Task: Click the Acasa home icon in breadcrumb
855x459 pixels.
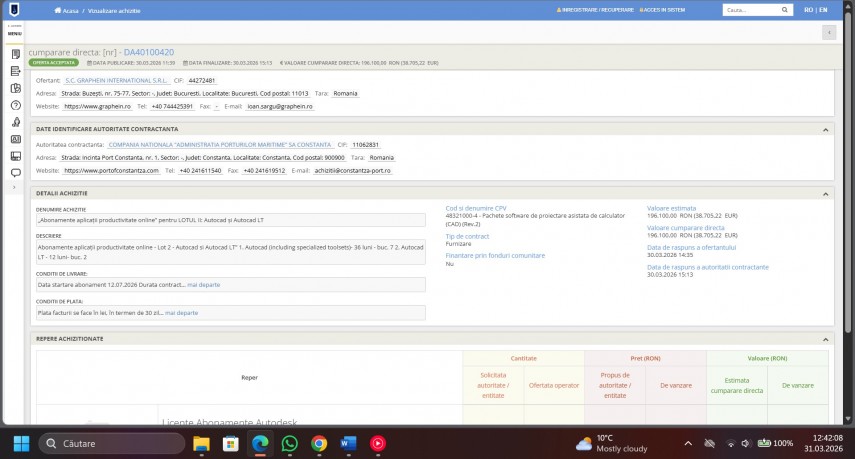Action: (58, 9)
